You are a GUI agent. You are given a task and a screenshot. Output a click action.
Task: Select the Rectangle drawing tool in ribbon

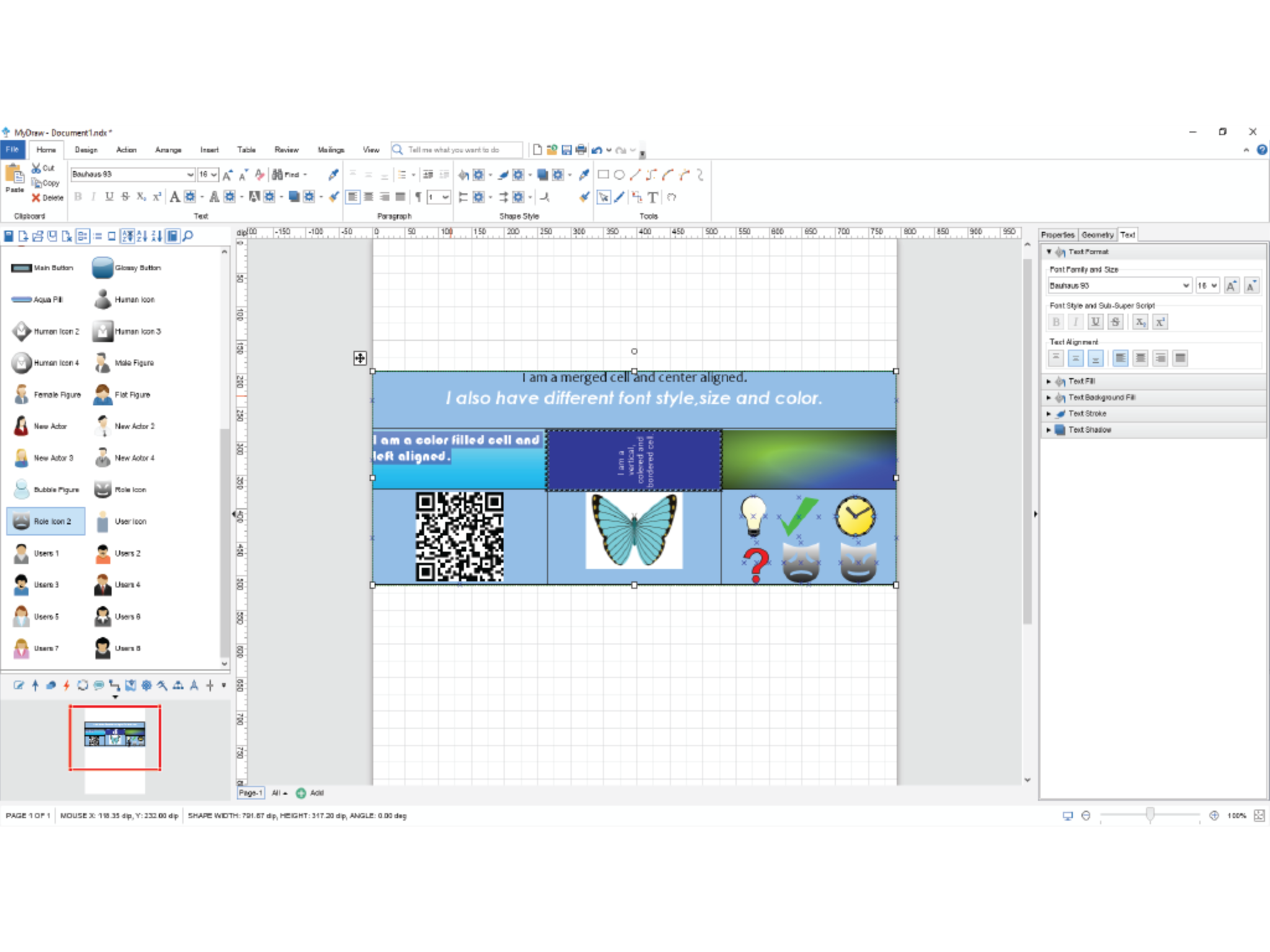603,175
